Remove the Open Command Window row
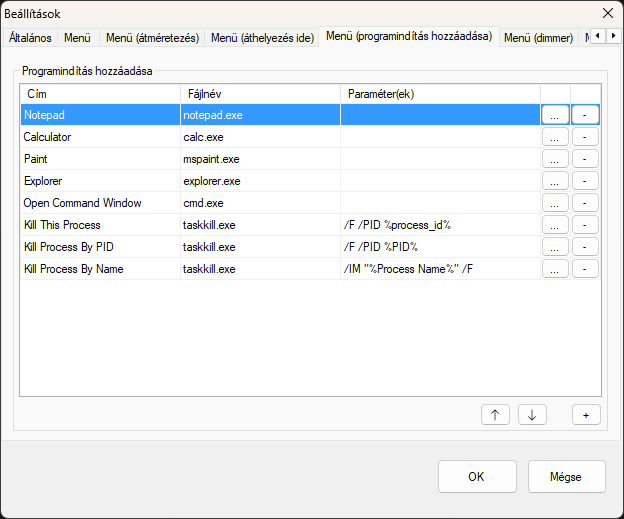Image resolution: width=624 pixels, height=519 pixels. (x=585, y=203)
